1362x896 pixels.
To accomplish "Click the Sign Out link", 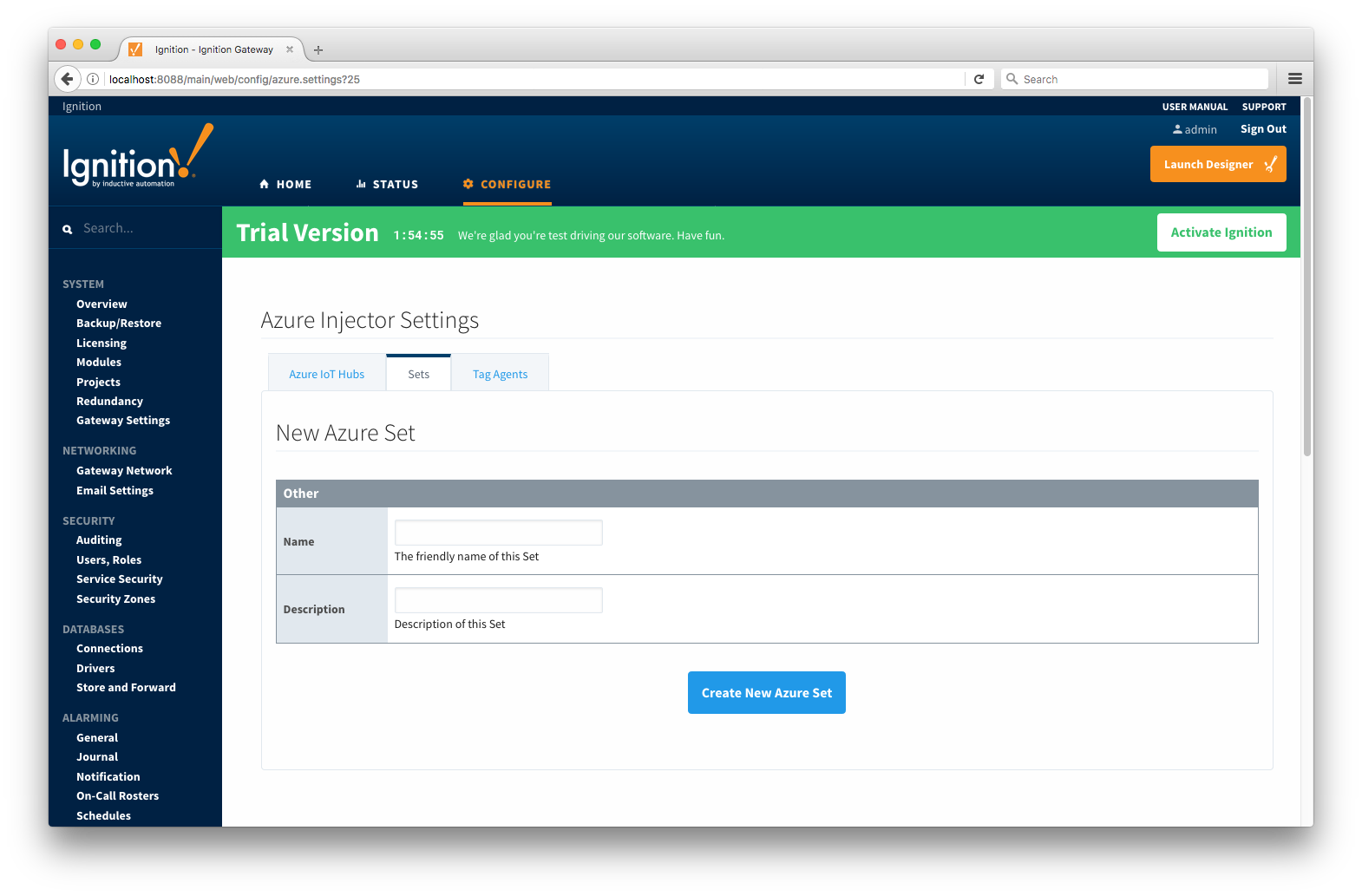I will (1263, 129).
